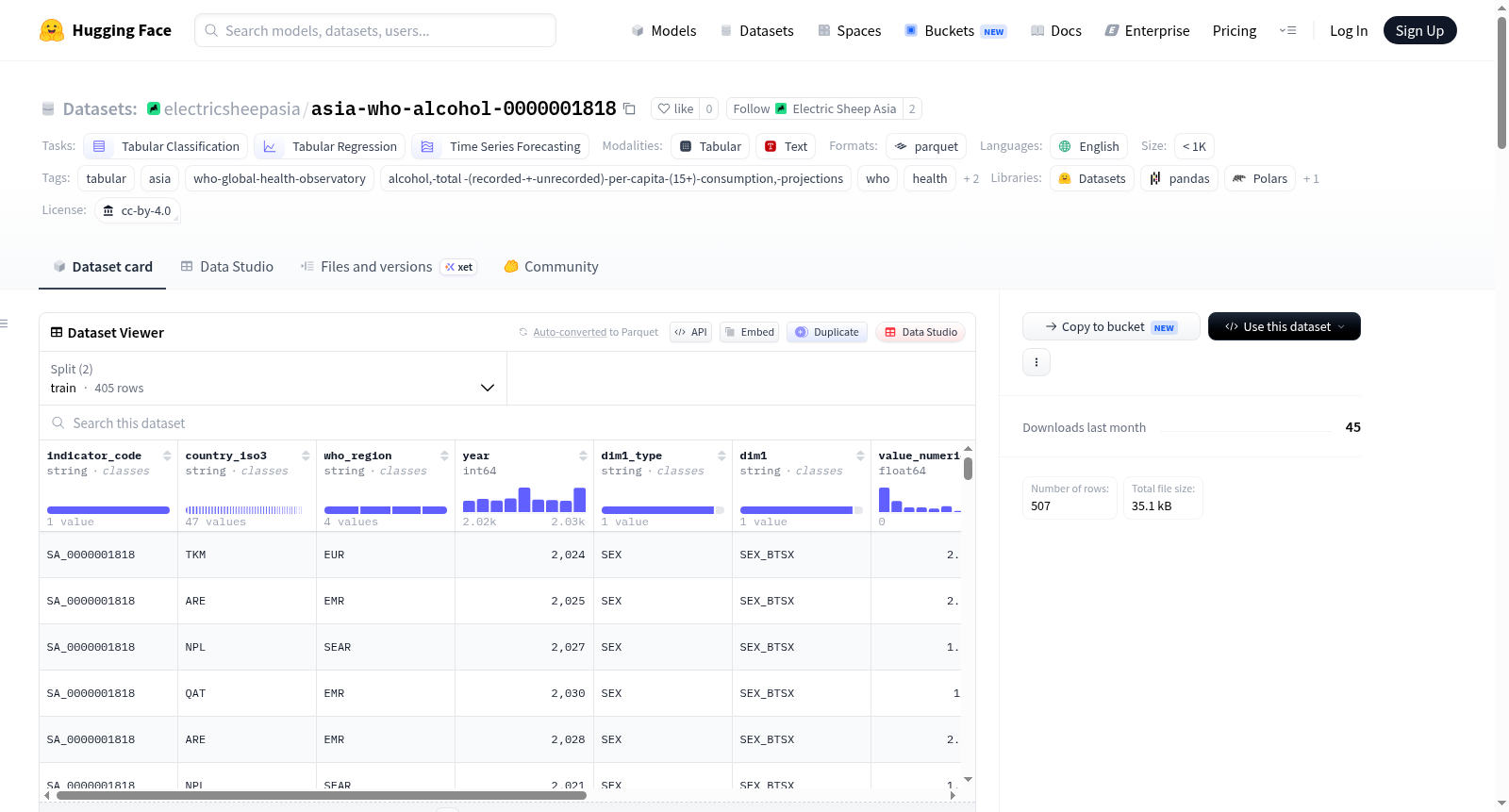Select the Dataset card tab
This screenshot has height=812, width=1509.
(103, 267)
